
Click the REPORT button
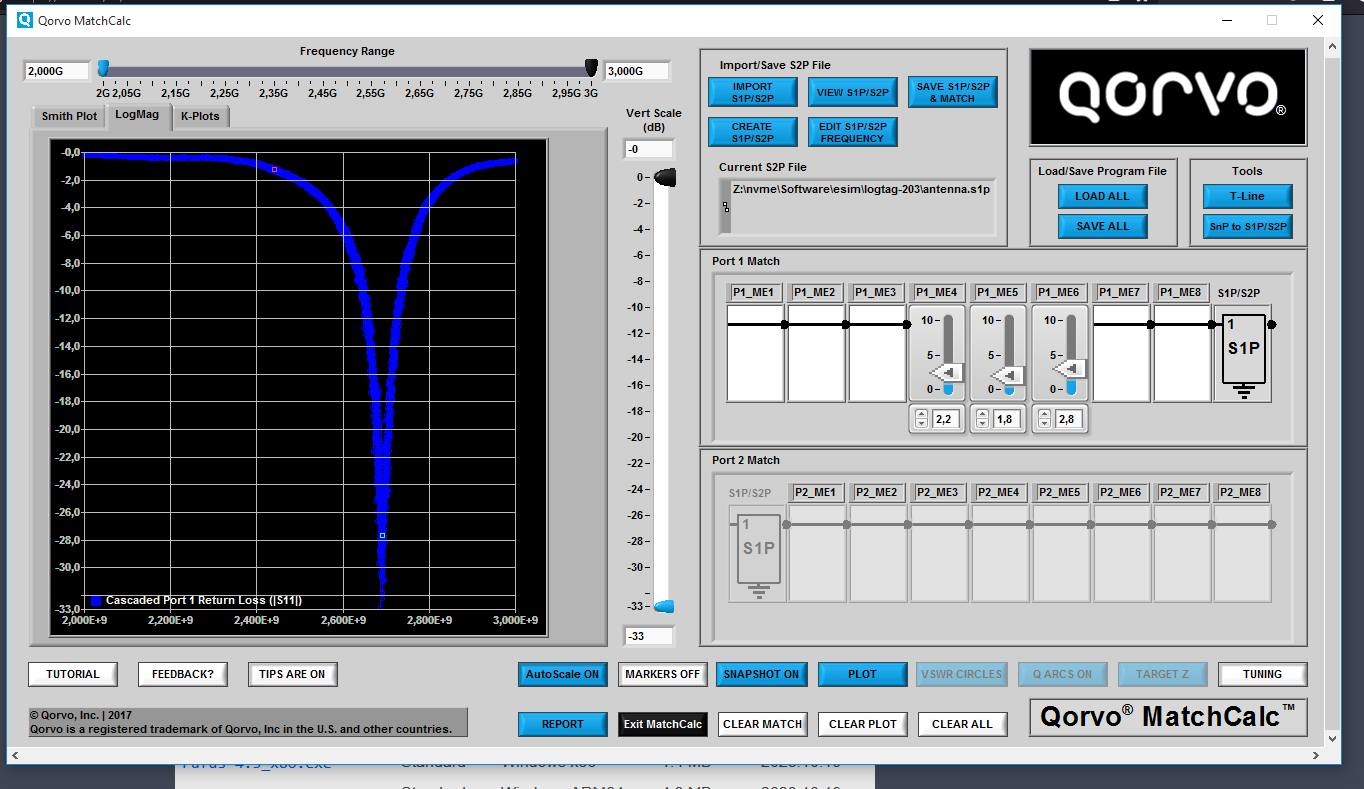[x=562, y=724]
